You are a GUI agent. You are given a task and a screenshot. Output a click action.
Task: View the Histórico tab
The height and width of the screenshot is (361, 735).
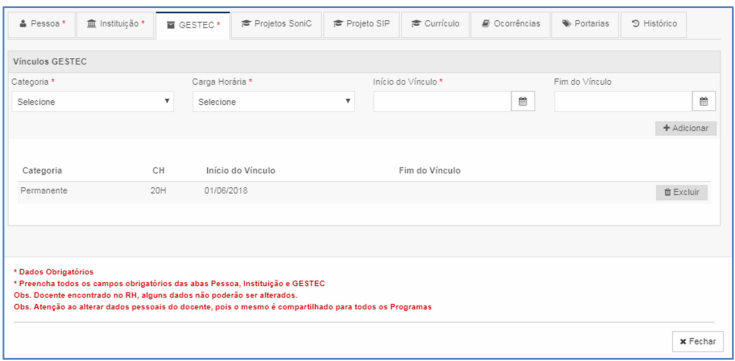(654, 24)
